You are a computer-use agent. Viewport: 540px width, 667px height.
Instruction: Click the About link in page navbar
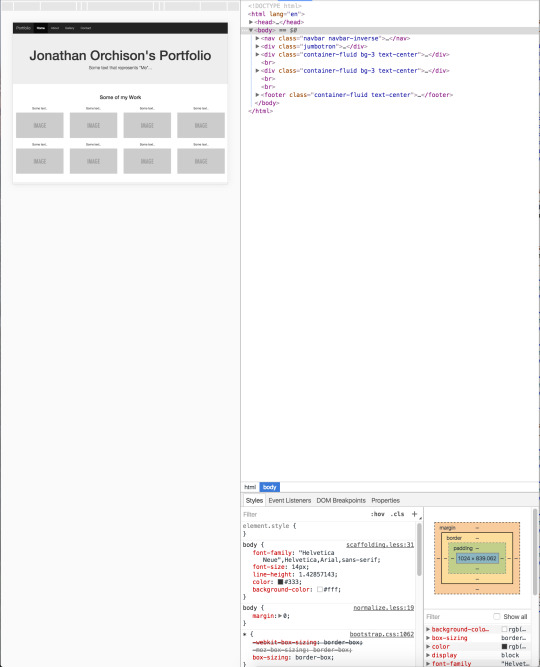click(x=55, y=28)
